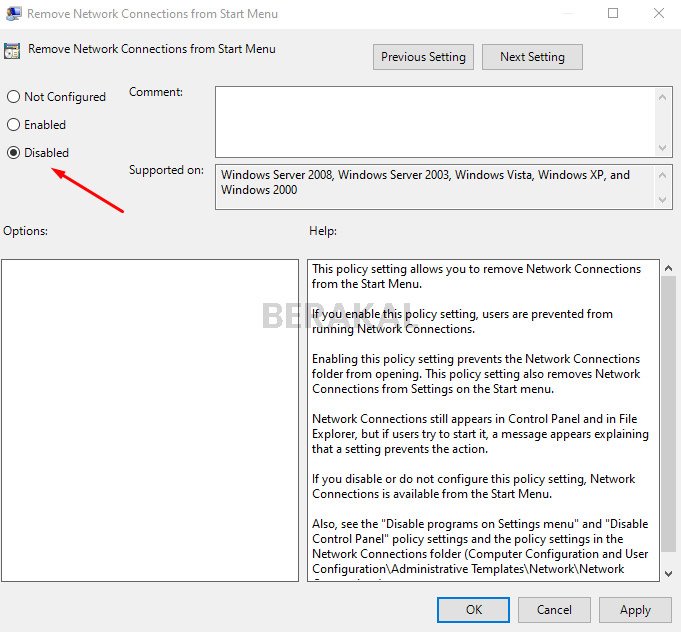Click the empty Options pane

click(x=150, y=420)
